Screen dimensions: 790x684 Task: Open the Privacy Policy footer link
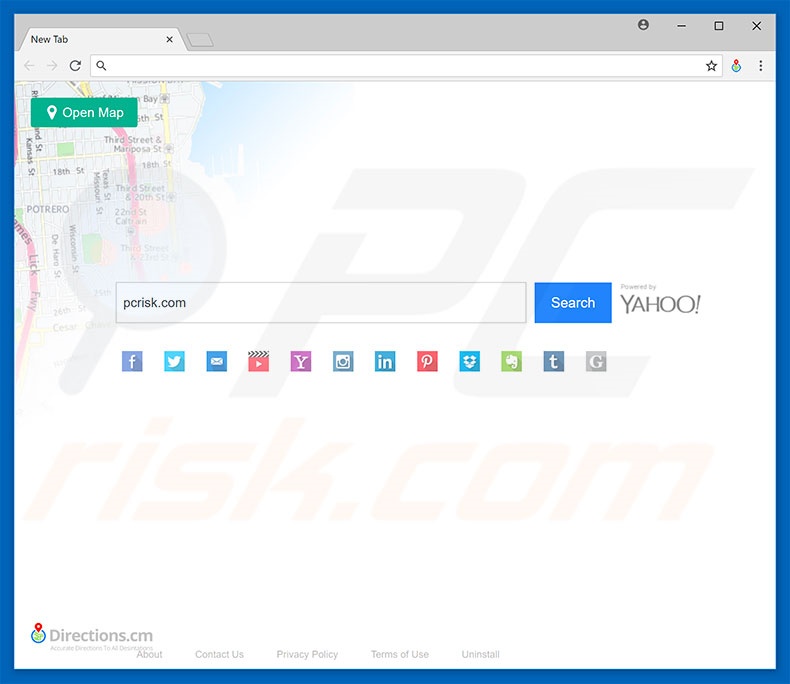[307, 654]
